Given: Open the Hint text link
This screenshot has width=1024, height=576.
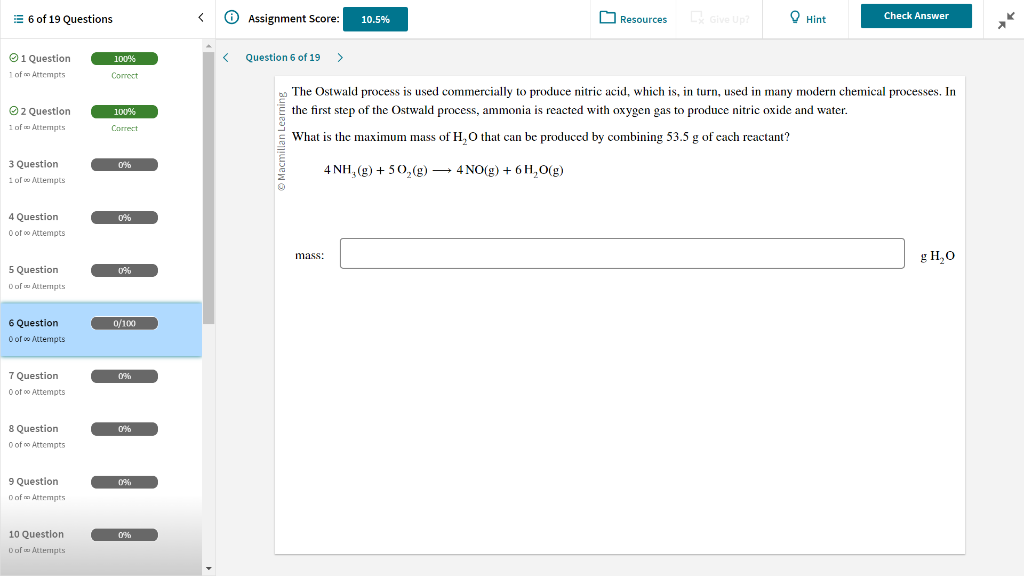Looking at the screenshot, I should coord(816,20).
